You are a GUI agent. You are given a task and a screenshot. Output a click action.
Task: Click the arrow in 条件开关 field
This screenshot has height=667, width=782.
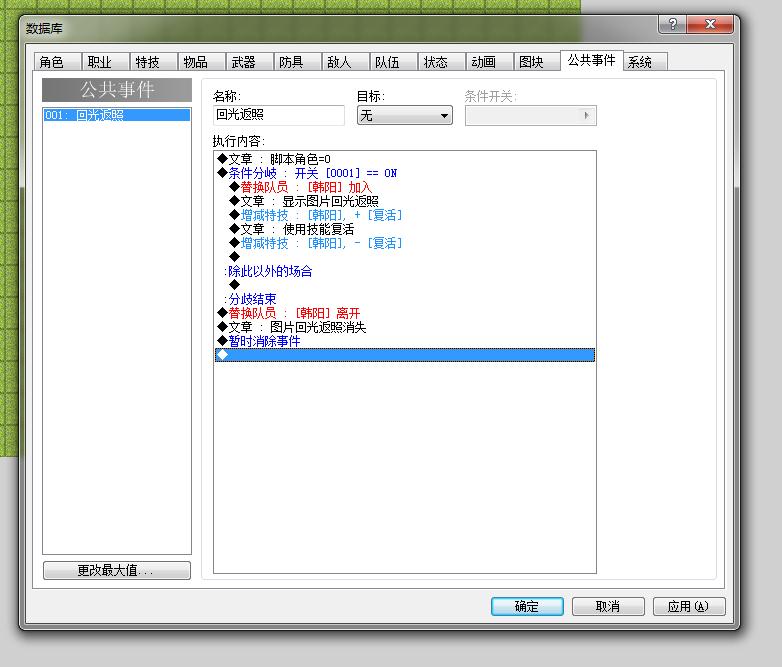click(x=586, y=116)
